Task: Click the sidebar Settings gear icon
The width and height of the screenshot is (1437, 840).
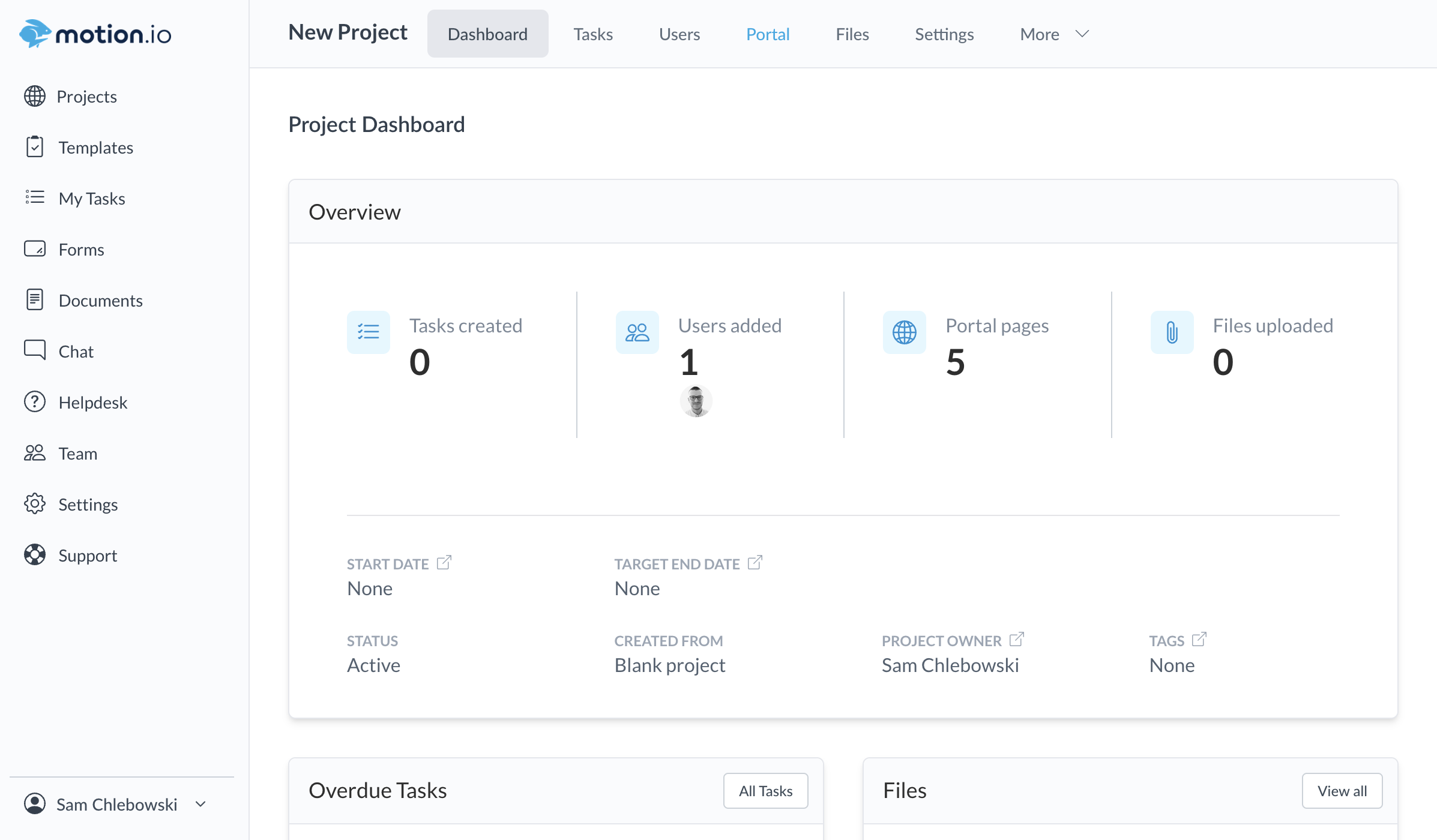Action: [x=35, y=504]
